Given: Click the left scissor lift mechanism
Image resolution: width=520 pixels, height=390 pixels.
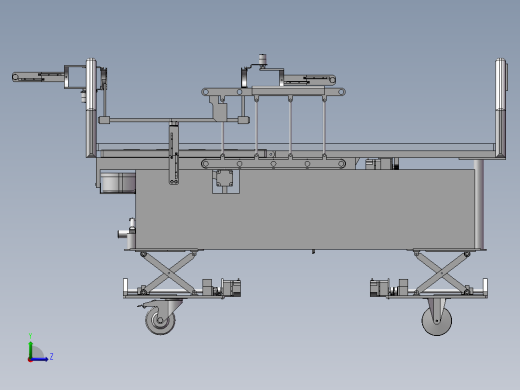Looking at the screenshot, I should 168,273.
